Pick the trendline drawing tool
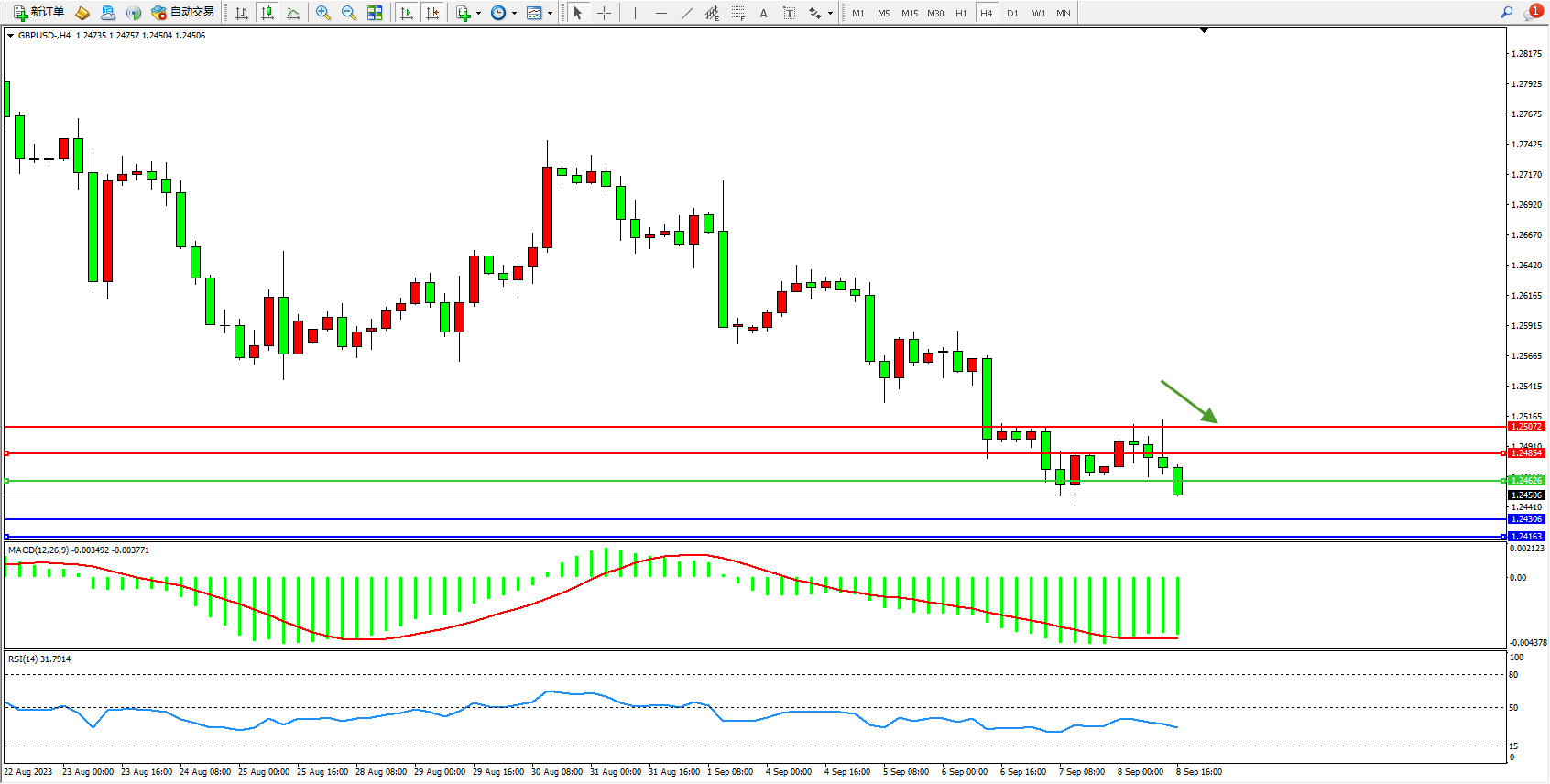This screenshot has height=784, width=1550. [x=687, y=13]
